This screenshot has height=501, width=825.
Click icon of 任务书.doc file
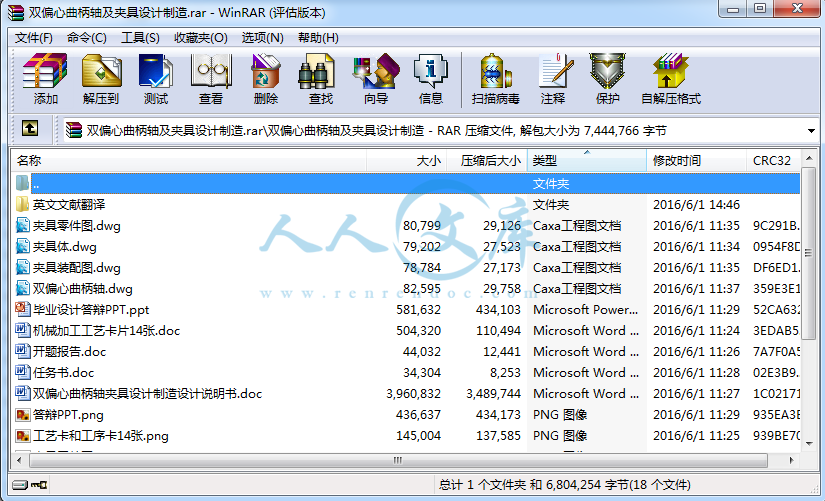point(23,372)
